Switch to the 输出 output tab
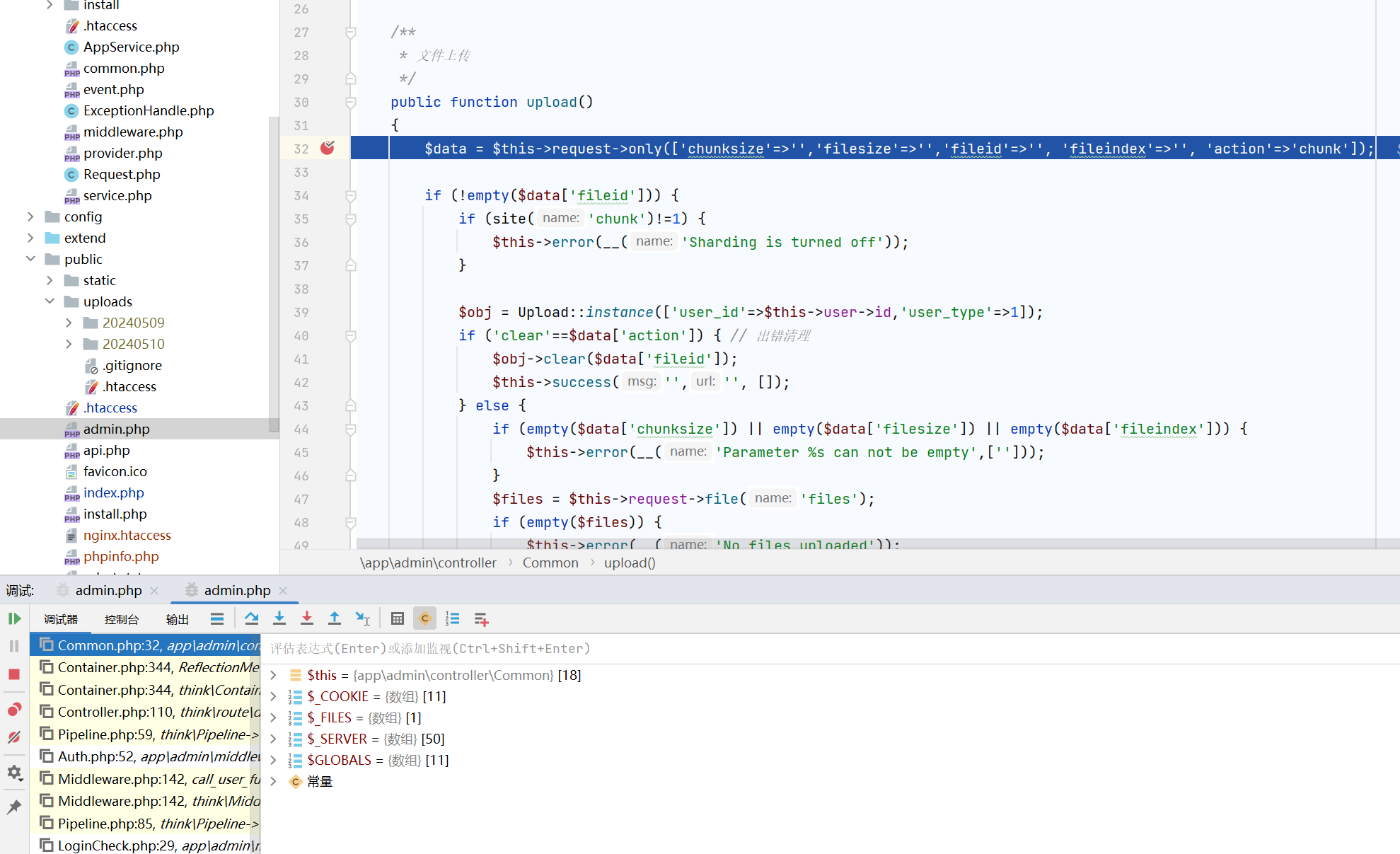Viewport: 1400px width, 854px height. pos(178,619)
